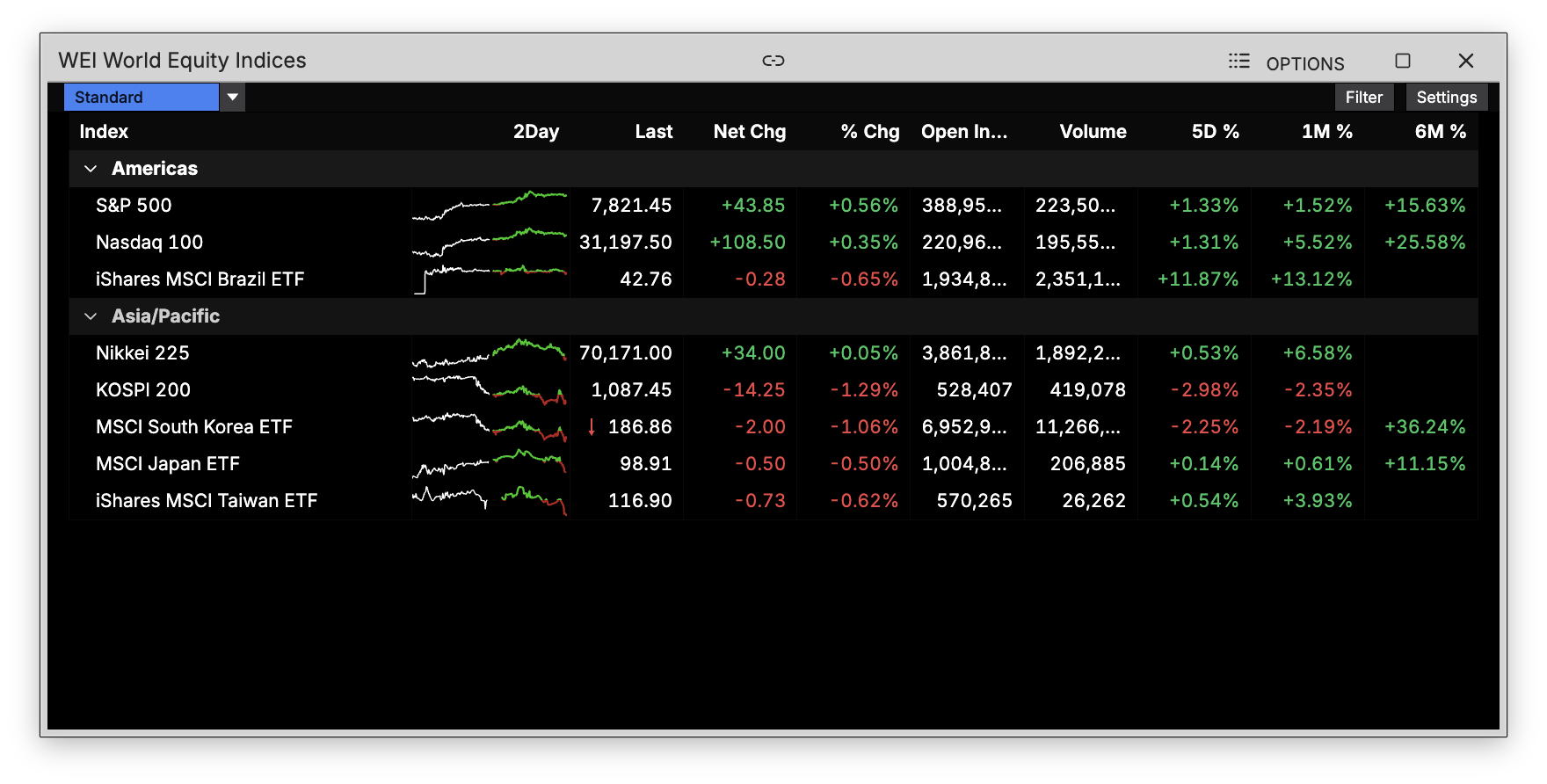Sort by the Last column header
This screenshot has width=1547, height=784.
654,132
